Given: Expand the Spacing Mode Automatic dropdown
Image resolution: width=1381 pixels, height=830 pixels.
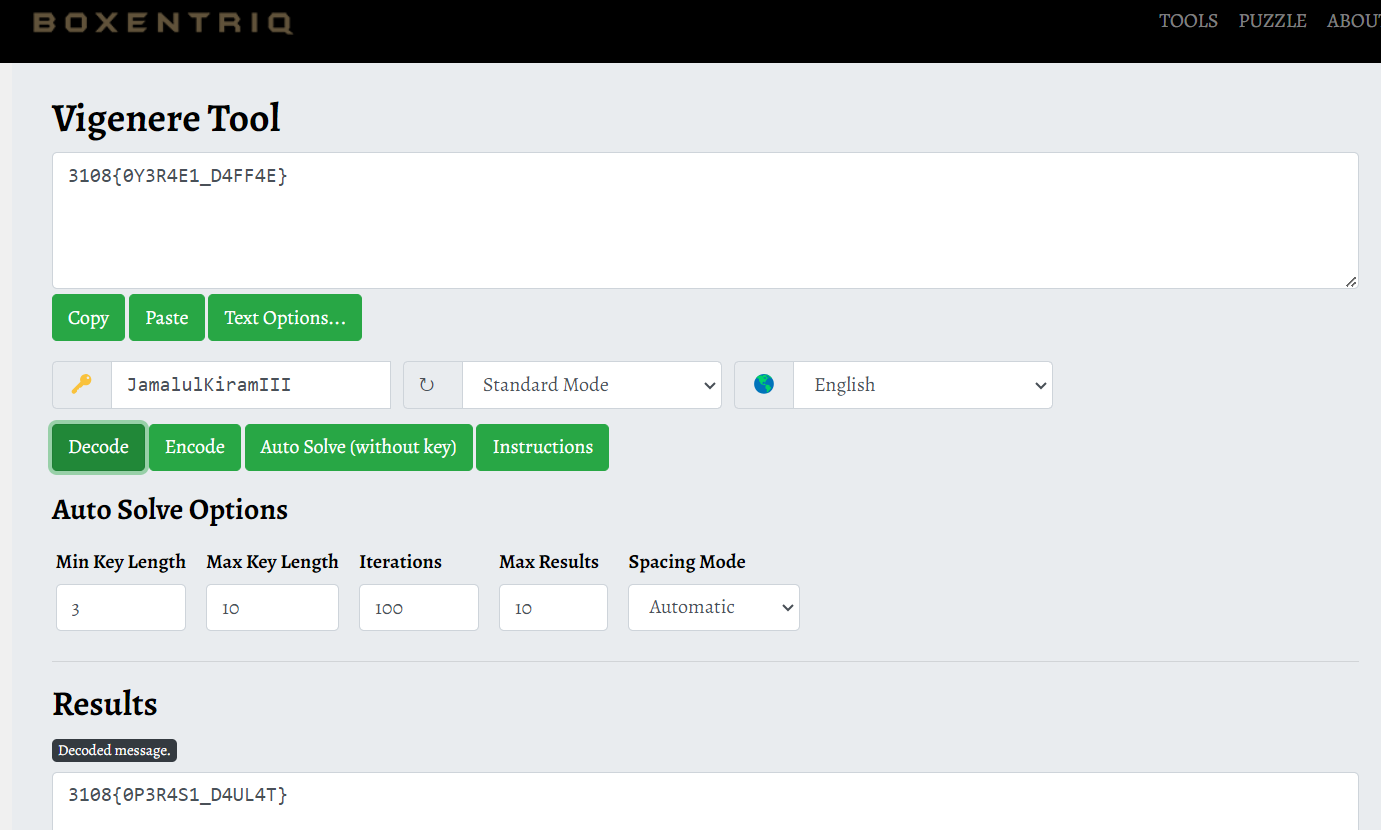Looking at the screenshot, I should pyautogui.click(x=713, y=607).
